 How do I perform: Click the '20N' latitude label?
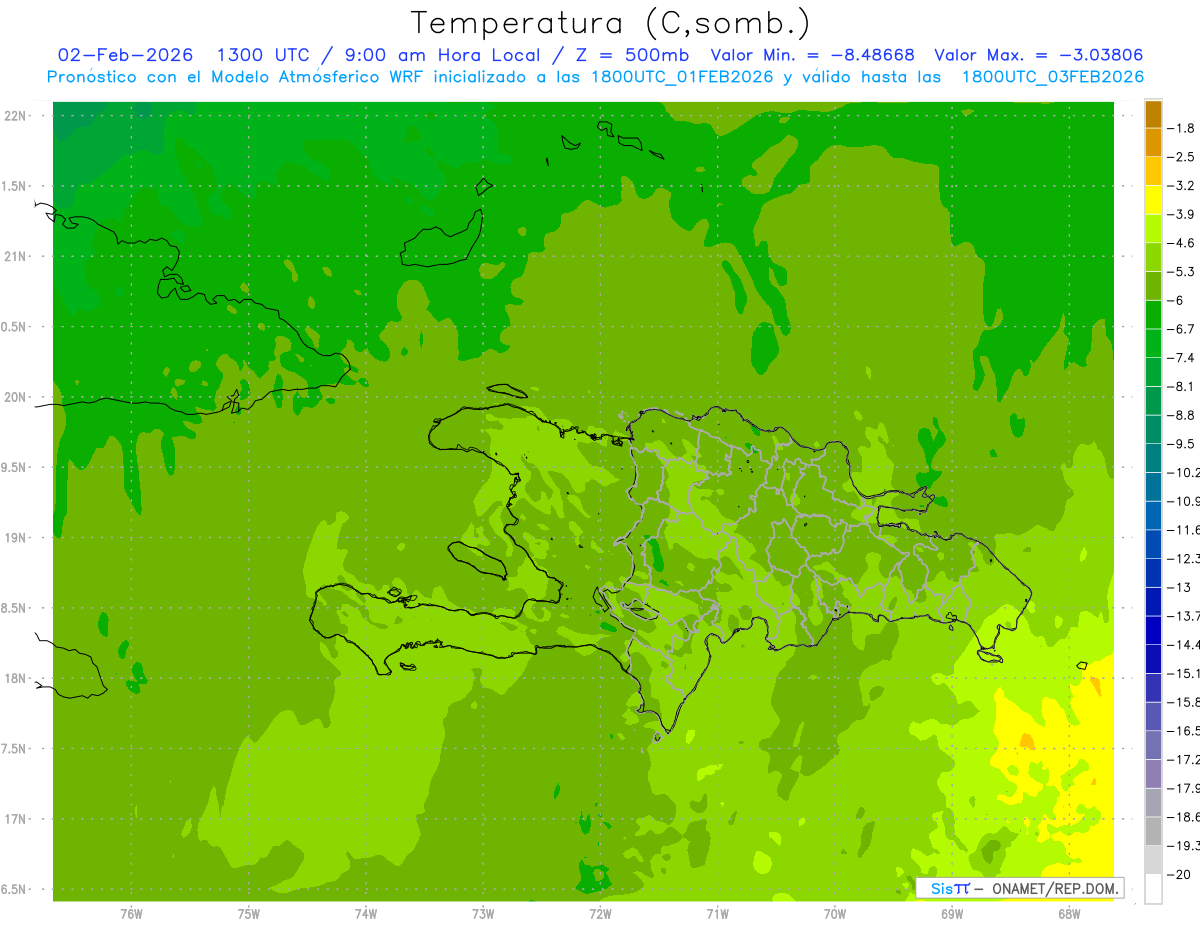pos(14,397)
